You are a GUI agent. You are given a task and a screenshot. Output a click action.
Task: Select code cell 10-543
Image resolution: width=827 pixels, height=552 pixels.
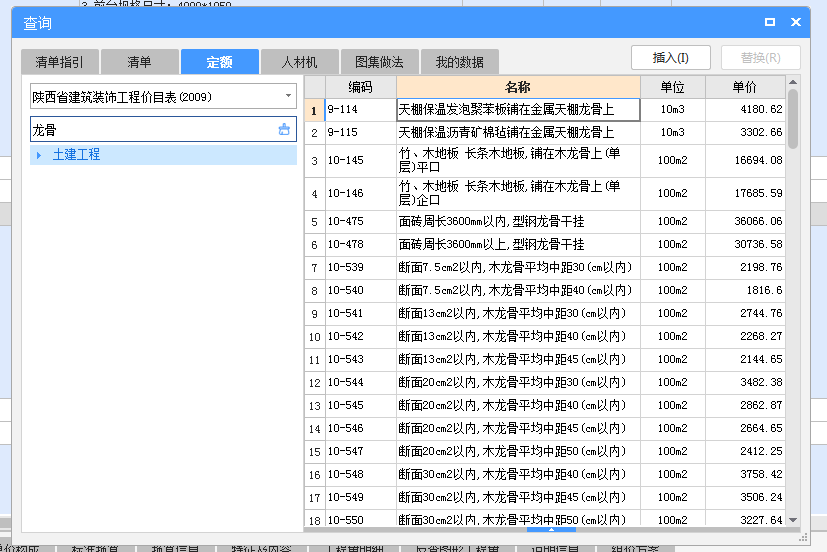[x=361, y=360]
